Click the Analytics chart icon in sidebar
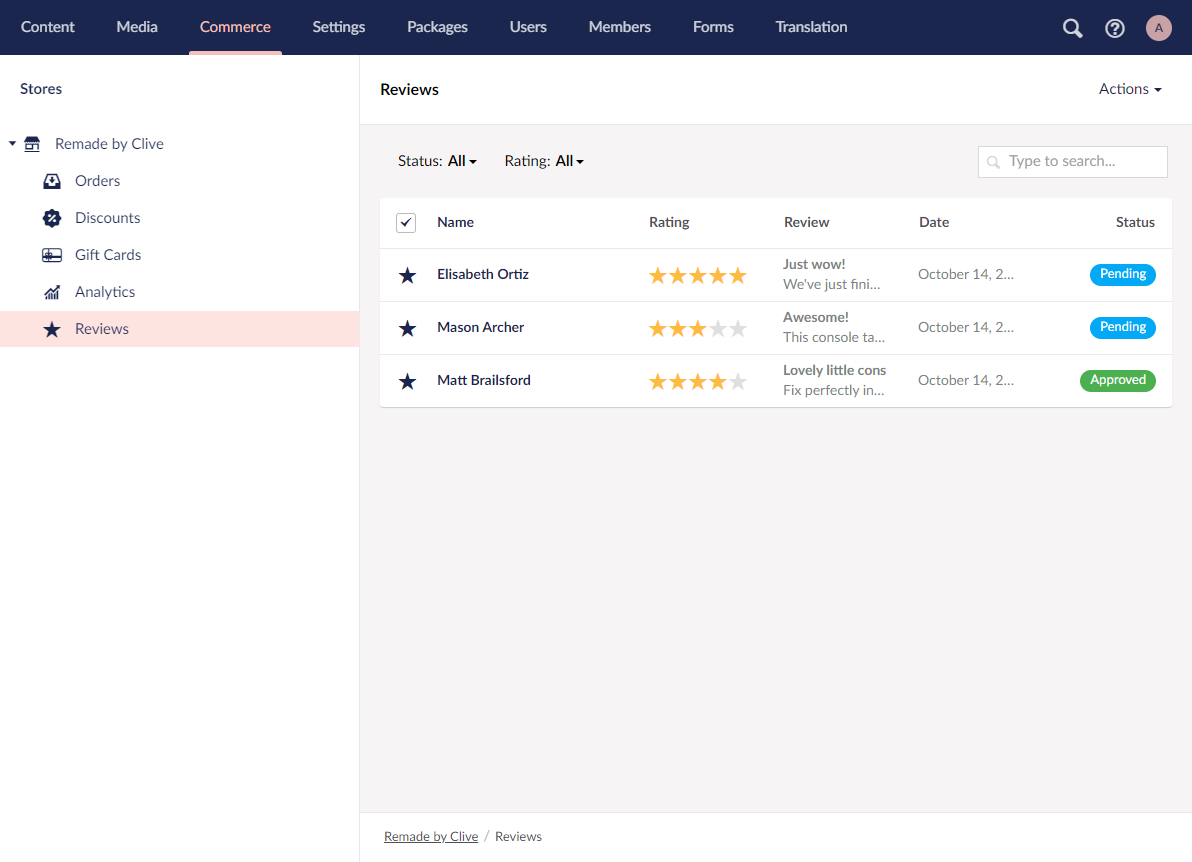 pyautogui.click(x=52, y=292)
